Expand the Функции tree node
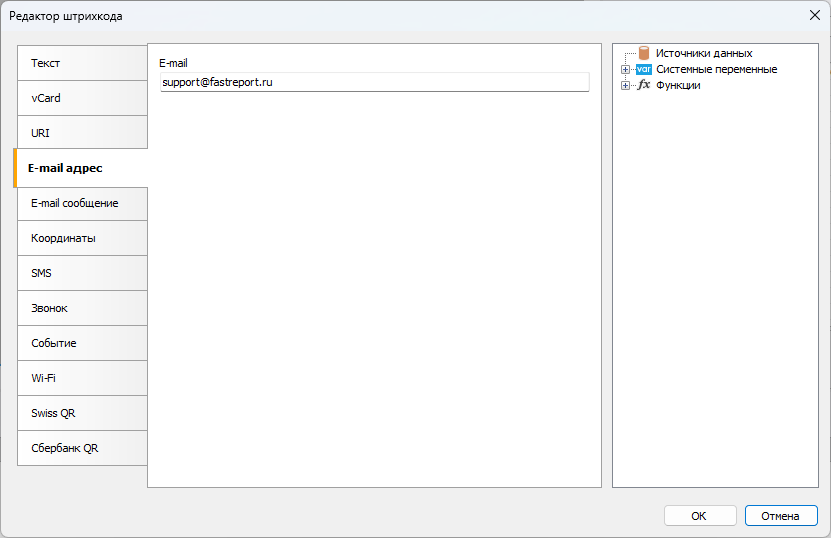The width and height of the screenshot is (831, 538). pyautogui.click(x=625, y=85)
